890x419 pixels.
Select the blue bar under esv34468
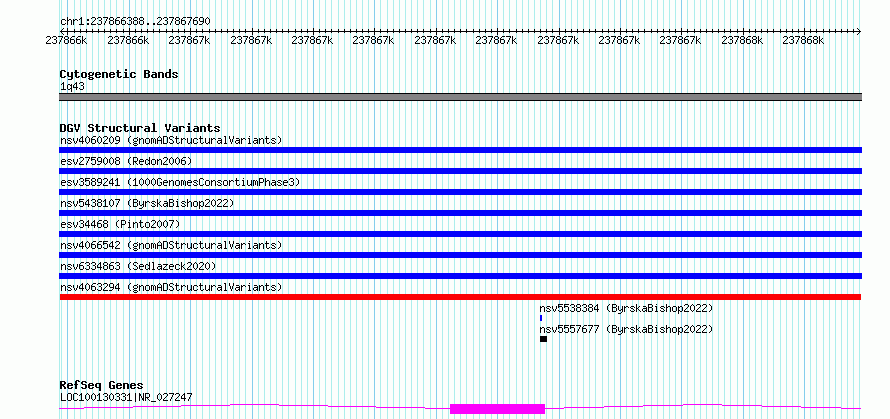pos(460,234)
